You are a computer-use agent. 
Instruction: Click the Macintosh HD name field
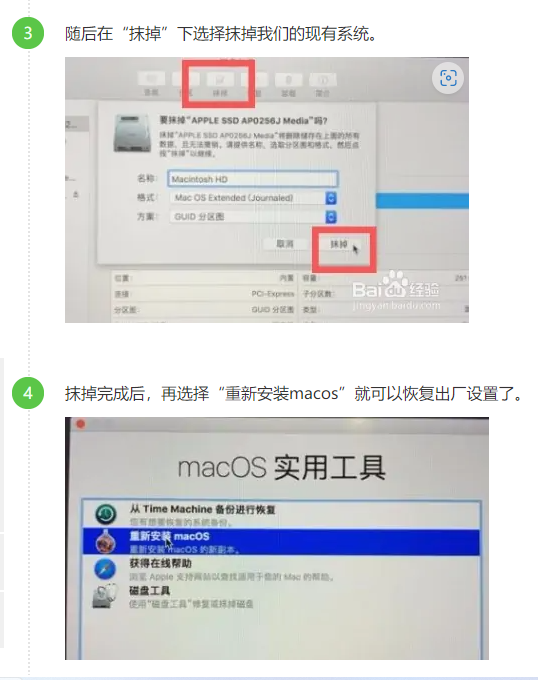(253, 179)
